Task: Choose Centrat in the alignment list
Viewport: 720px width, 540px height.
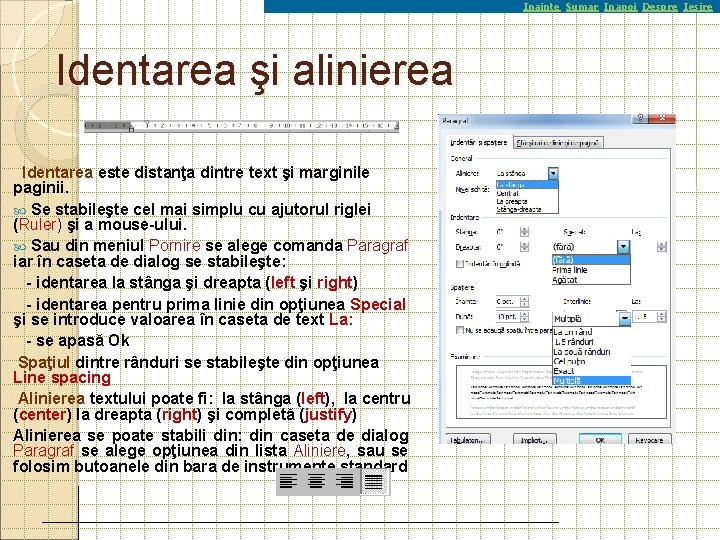Action: (527, 193)
